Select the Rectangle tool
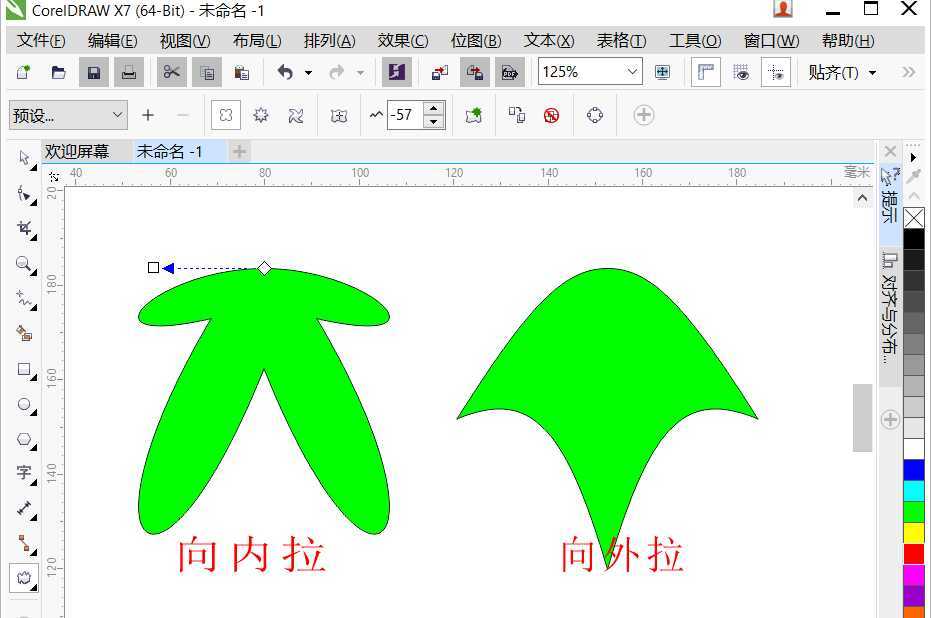 tap(22, 370)
